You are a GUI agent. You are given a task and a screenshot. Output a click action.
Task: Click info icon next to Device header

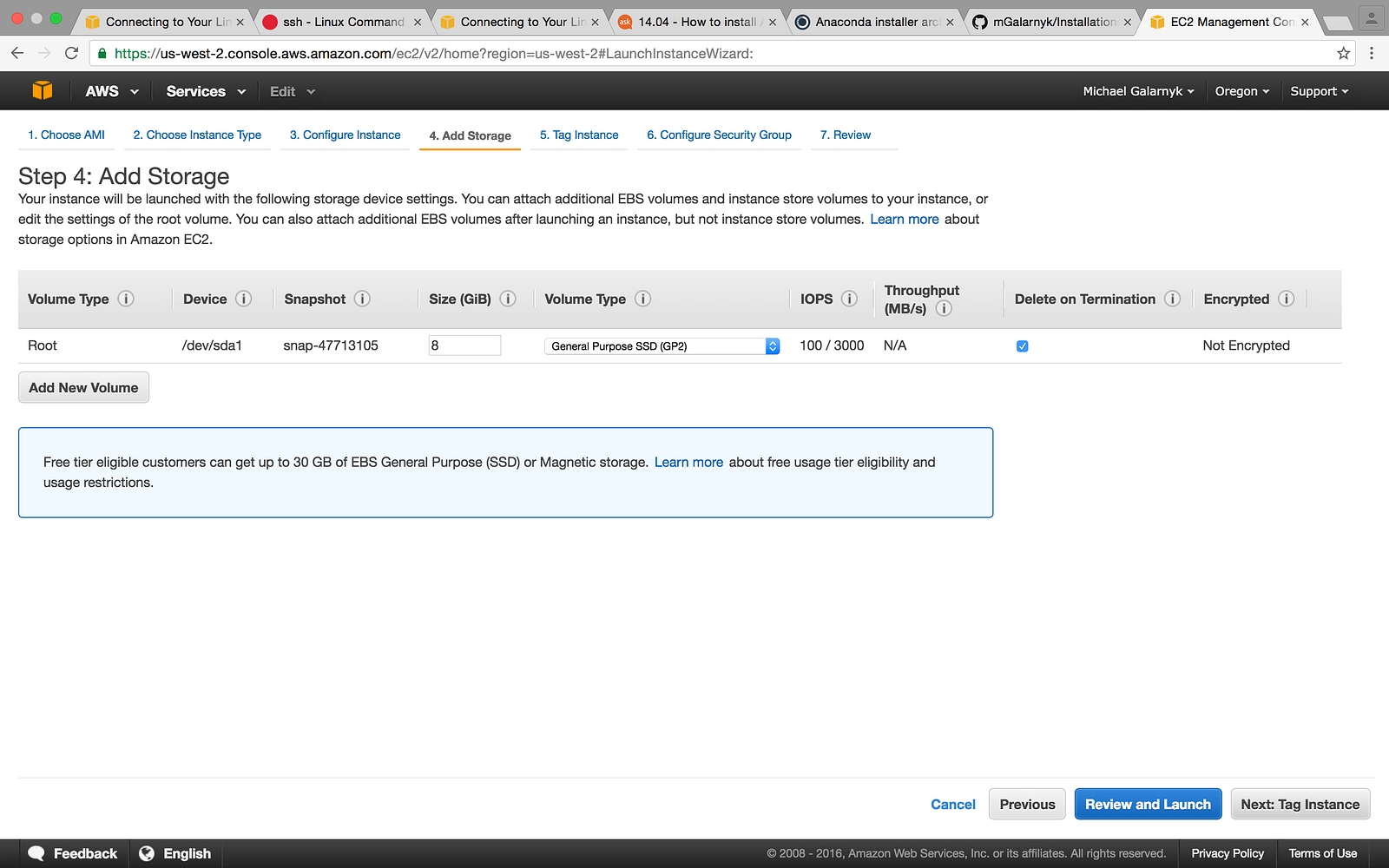[x=244, y=299]
